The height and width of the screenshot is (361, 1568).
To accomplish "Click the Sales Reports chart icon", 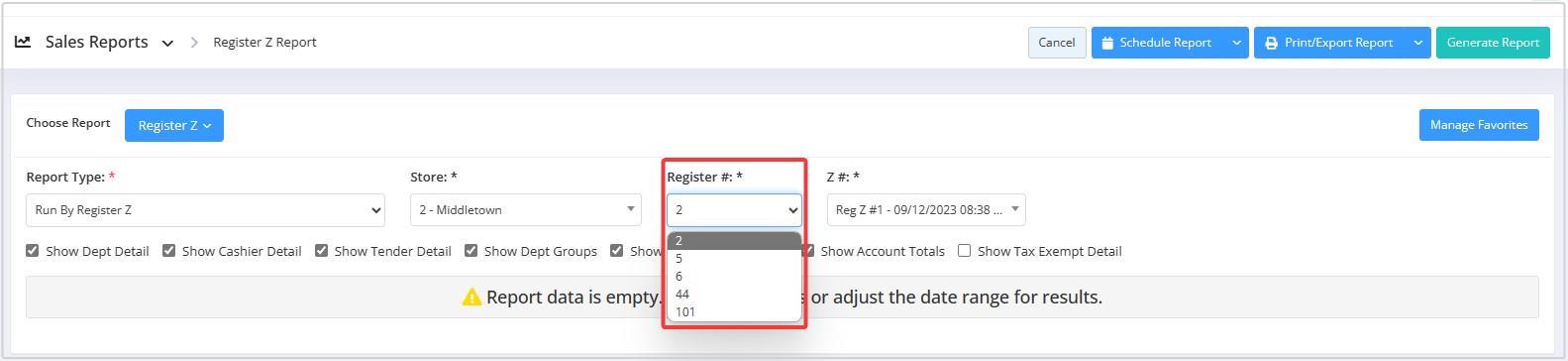I will pyautogui.click(x=23, y=42).
